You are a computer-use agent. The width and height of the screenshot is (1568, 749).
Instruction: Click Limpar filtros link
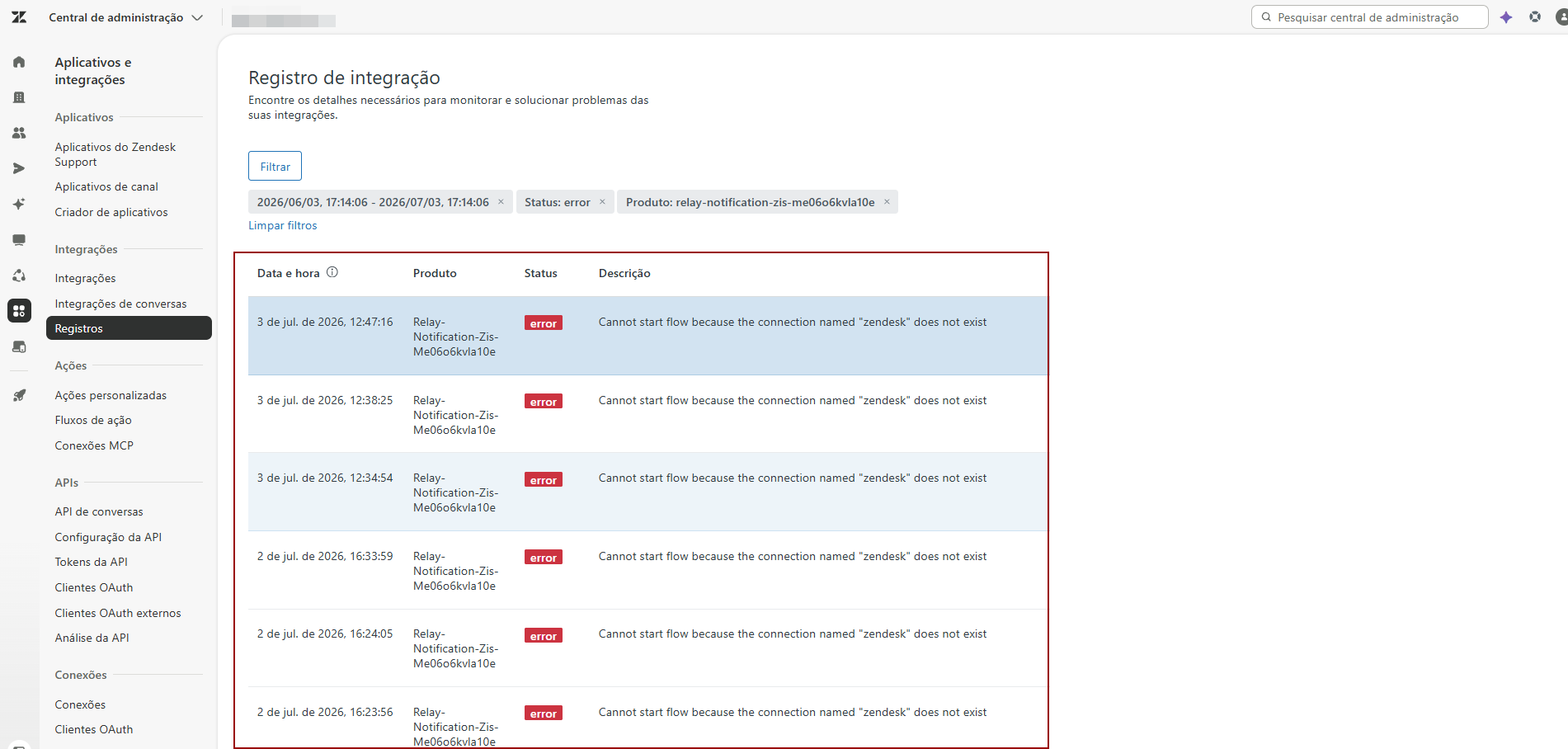tap(283, 225)
